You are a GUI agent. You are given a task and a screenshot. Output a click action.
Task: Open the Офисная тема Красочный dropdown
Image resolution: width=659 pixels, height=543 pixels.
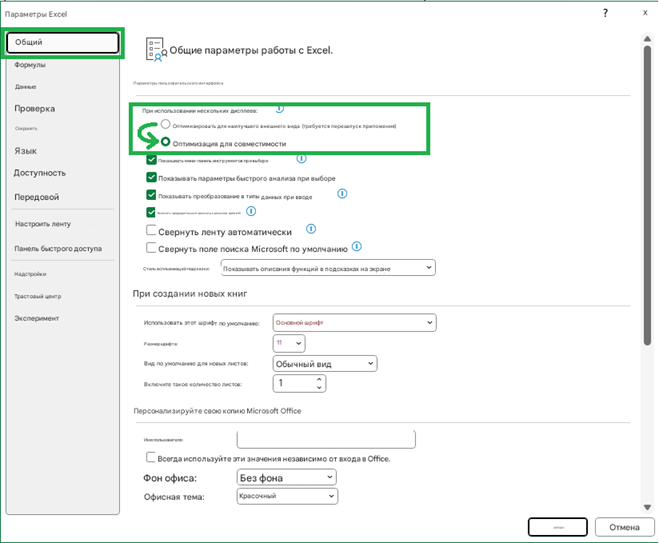[x=287, y=496]
